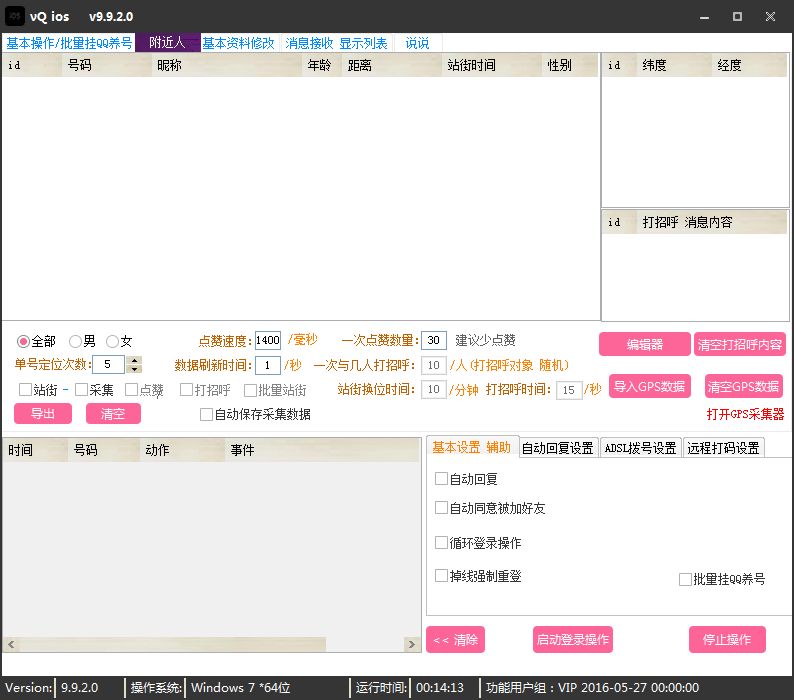Open the 基本操作/批量挂QQ养号 tab

(69, 43)
